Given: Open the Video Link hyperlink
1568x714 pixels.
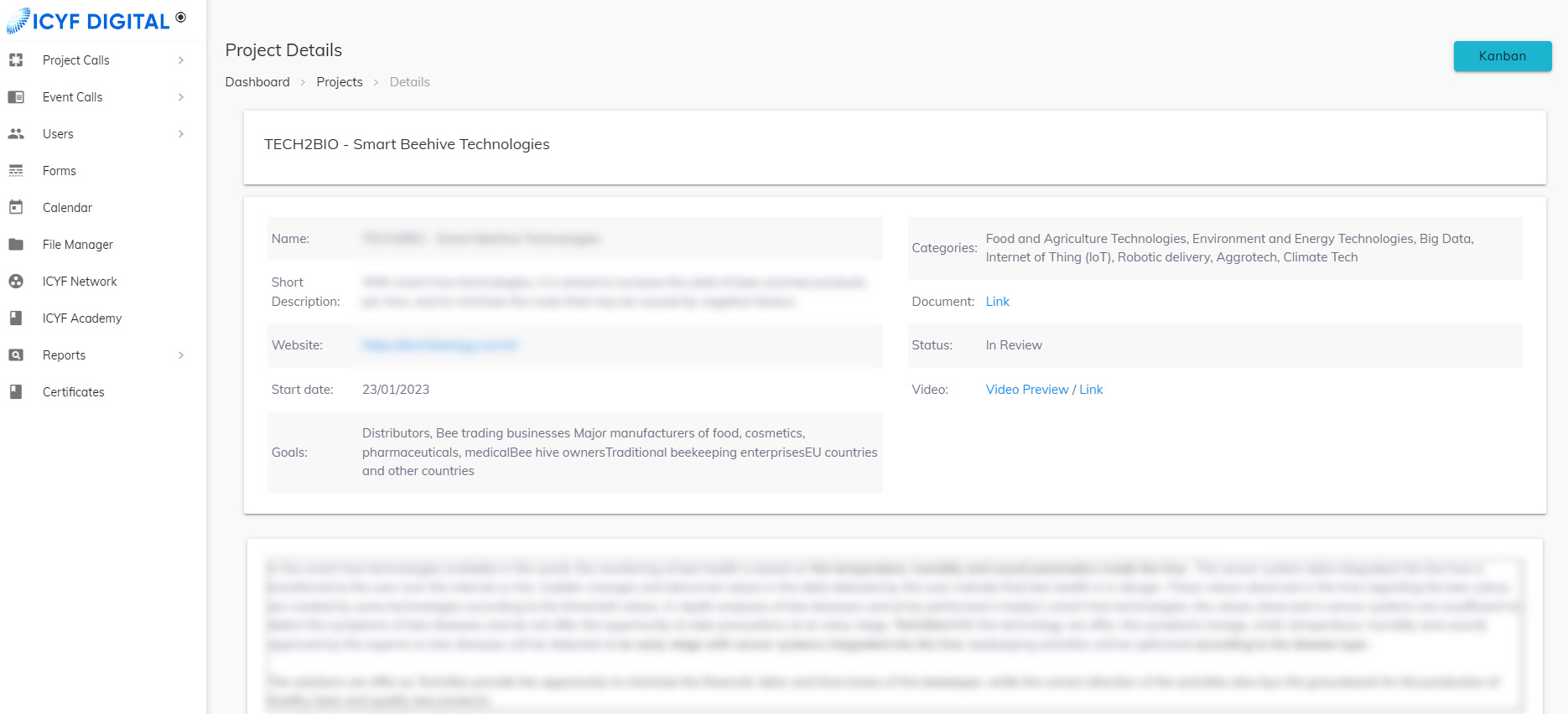Looking at the screenshot, I should pos(1091,390).
